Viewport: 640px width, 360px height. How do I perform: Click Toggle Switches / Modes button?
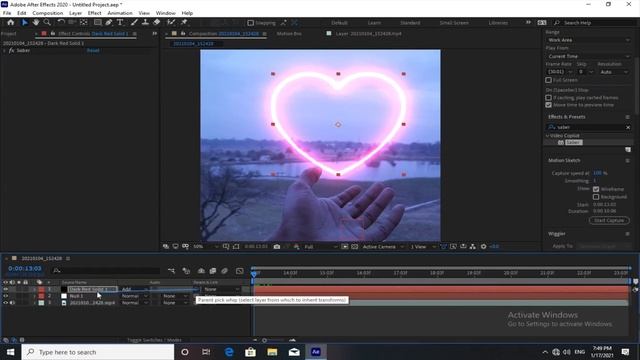point(154,340)
